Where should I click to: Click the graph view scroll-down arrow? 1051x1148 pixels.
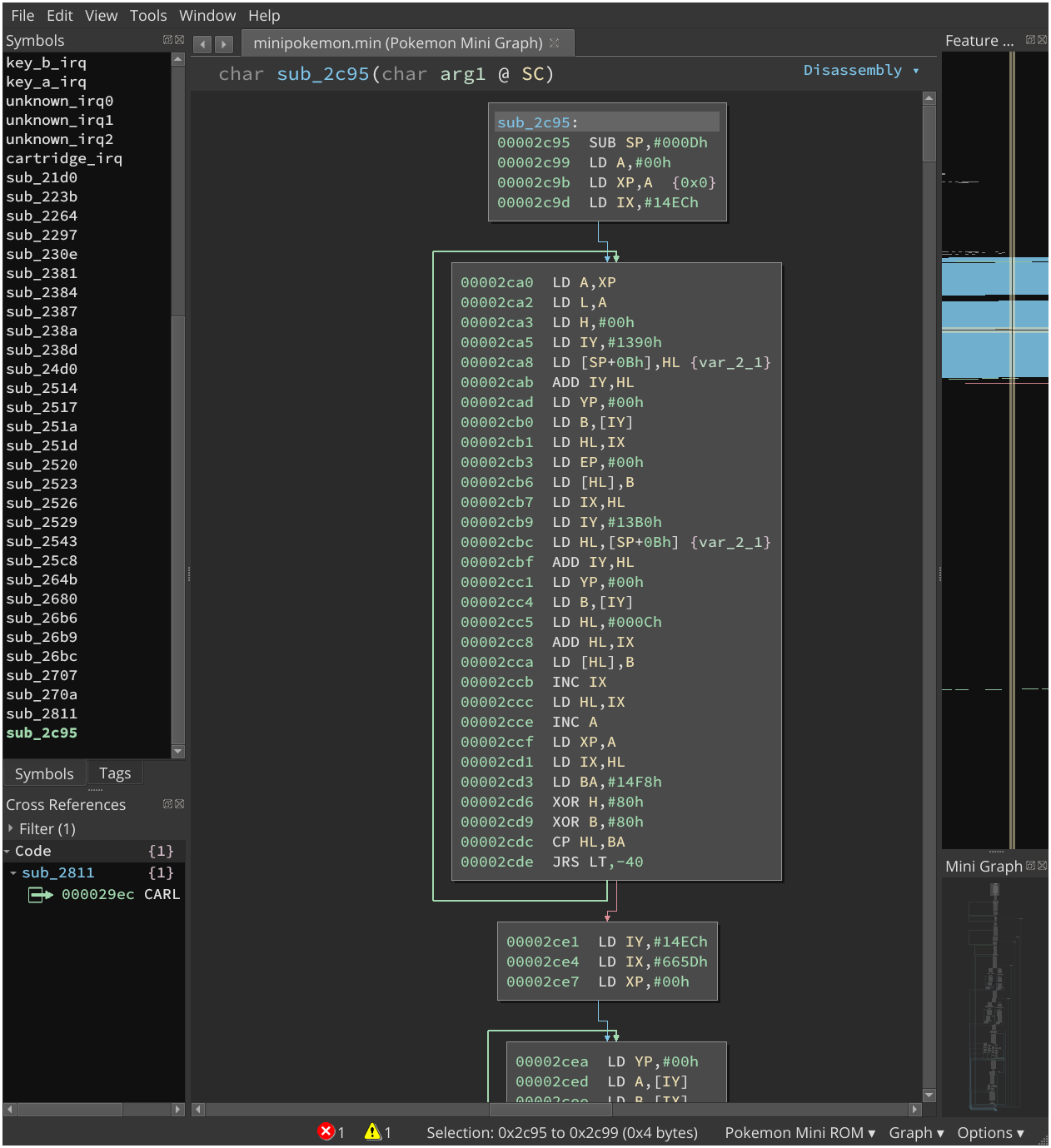point(929,1096)
